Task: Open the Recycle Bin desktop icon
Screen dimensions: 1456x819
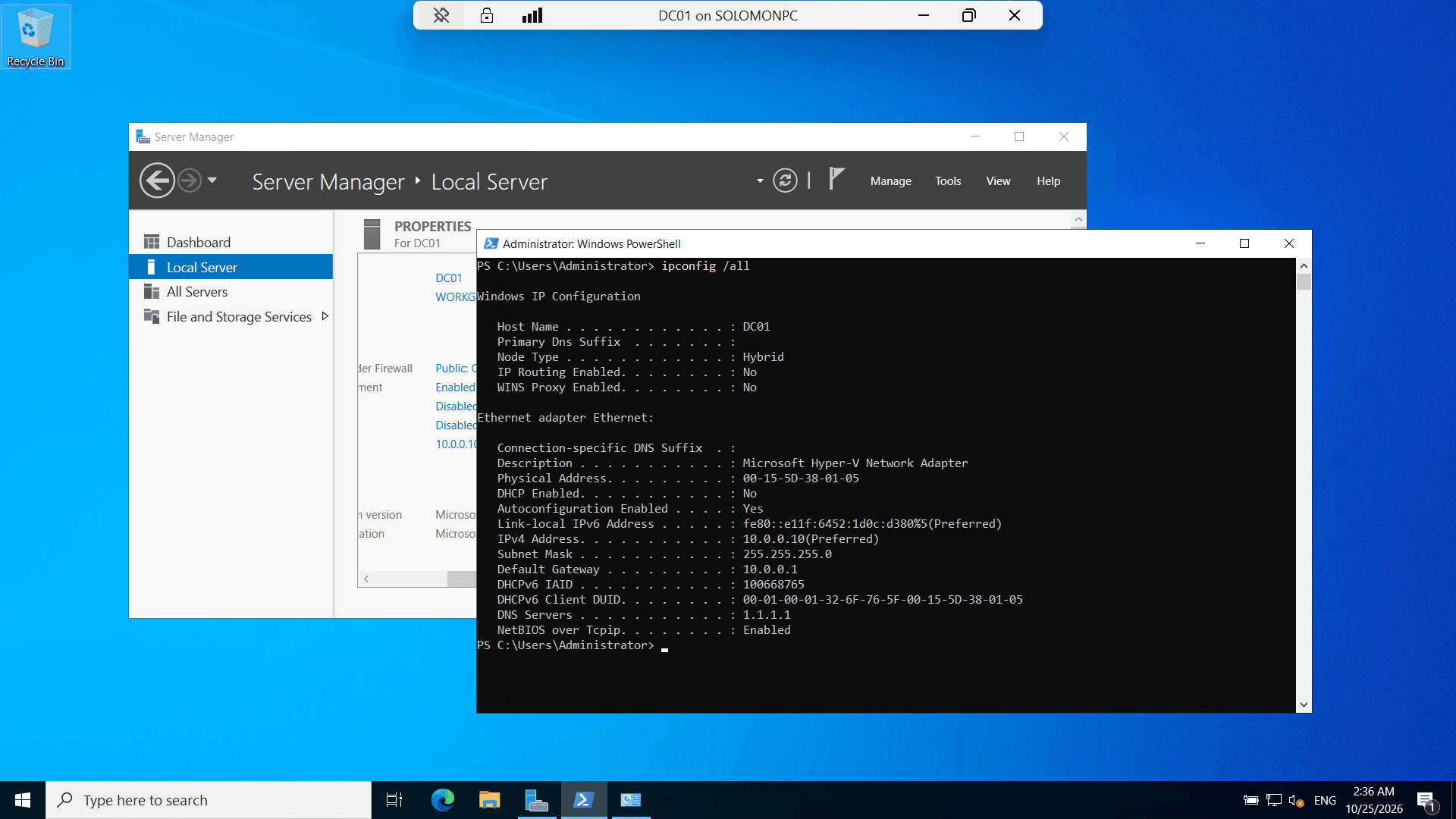Action: (36, 36)
